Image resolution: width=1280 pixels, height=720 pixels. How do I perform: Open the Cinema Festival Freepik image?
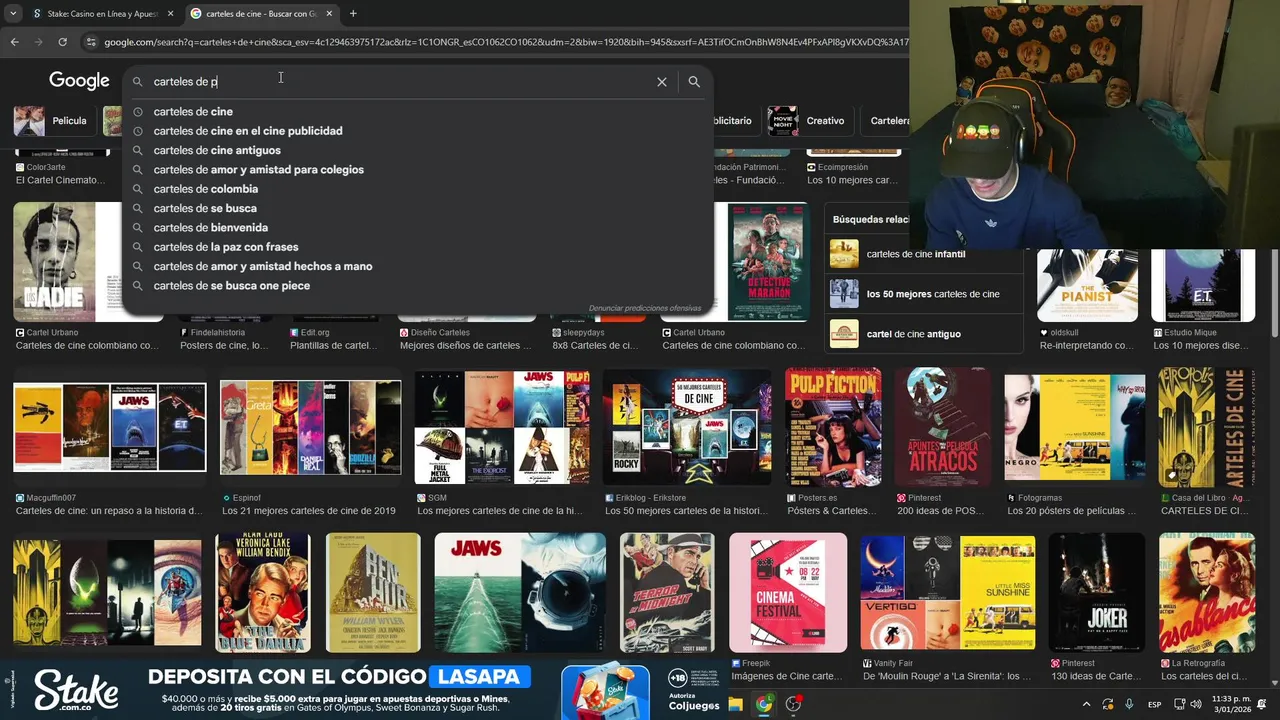(788, 593)
